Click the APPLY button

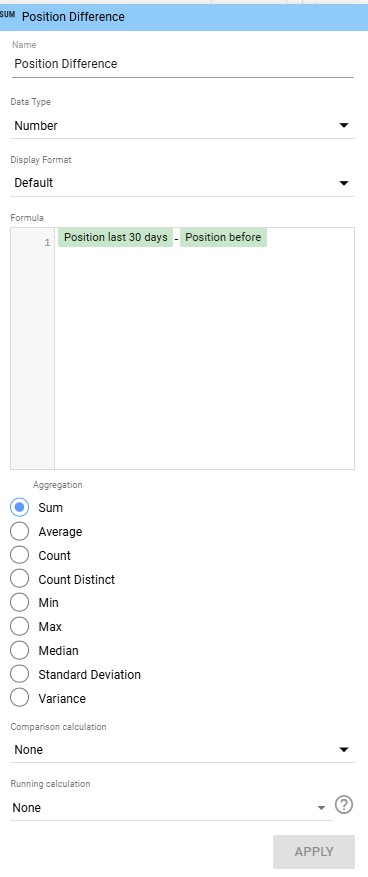(x=314, y=852)
